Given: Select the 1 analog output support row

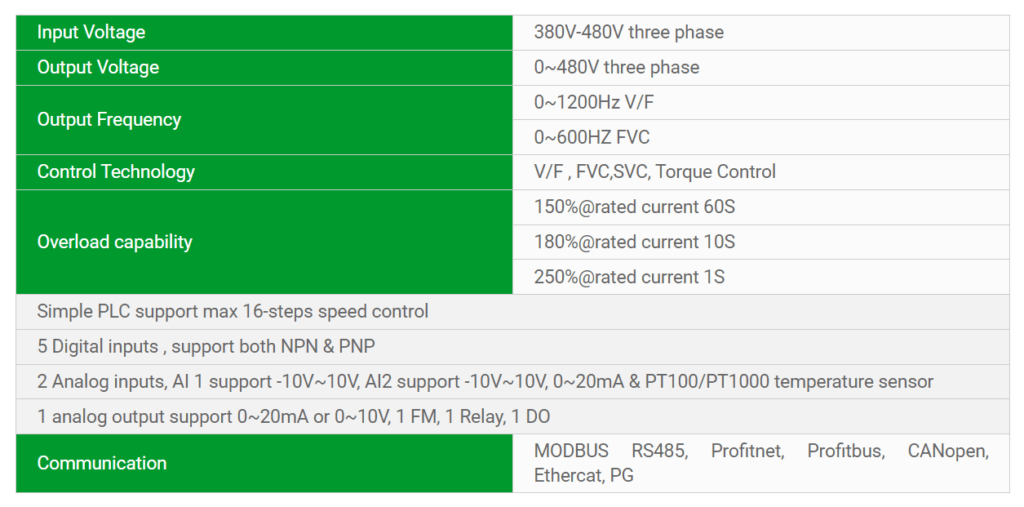Looking at the screenshot, I should [x=293, y=416].
